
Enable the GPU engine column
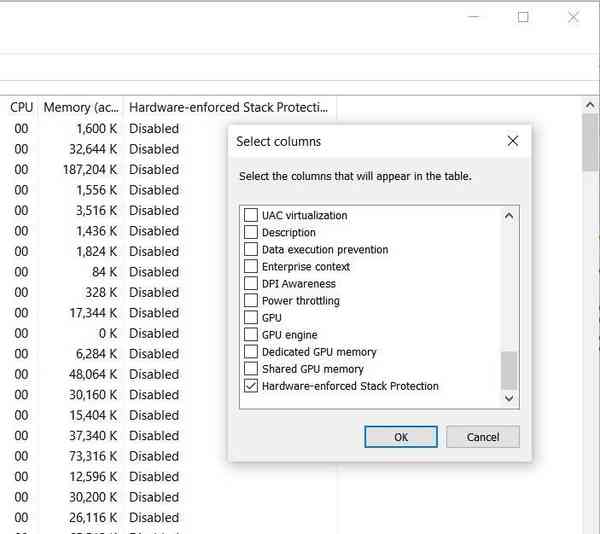[251, 335]
